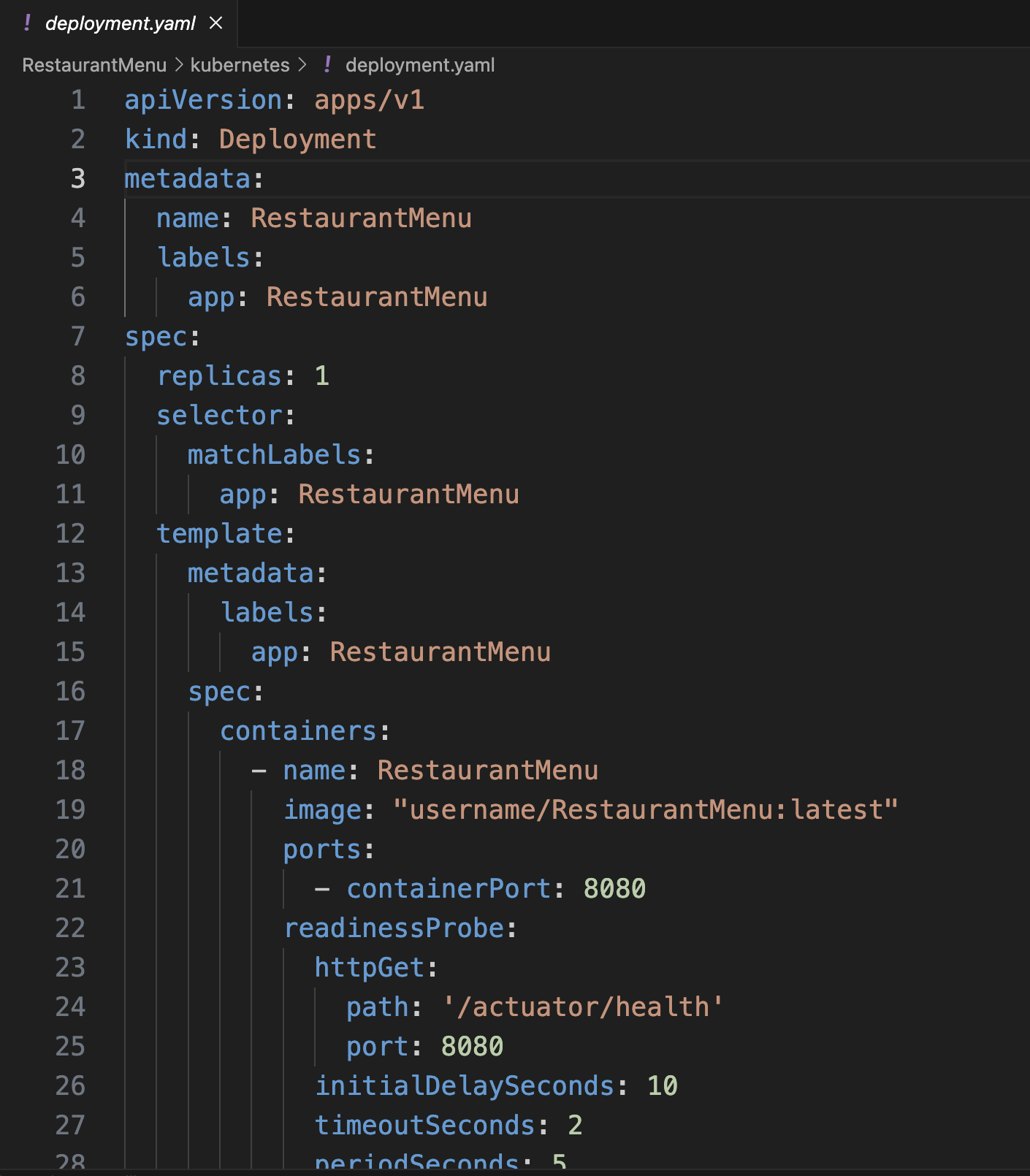1030x1176 pixels.
Task: Click the containers key
Action: pyautogui.click(x=298, y=731)
